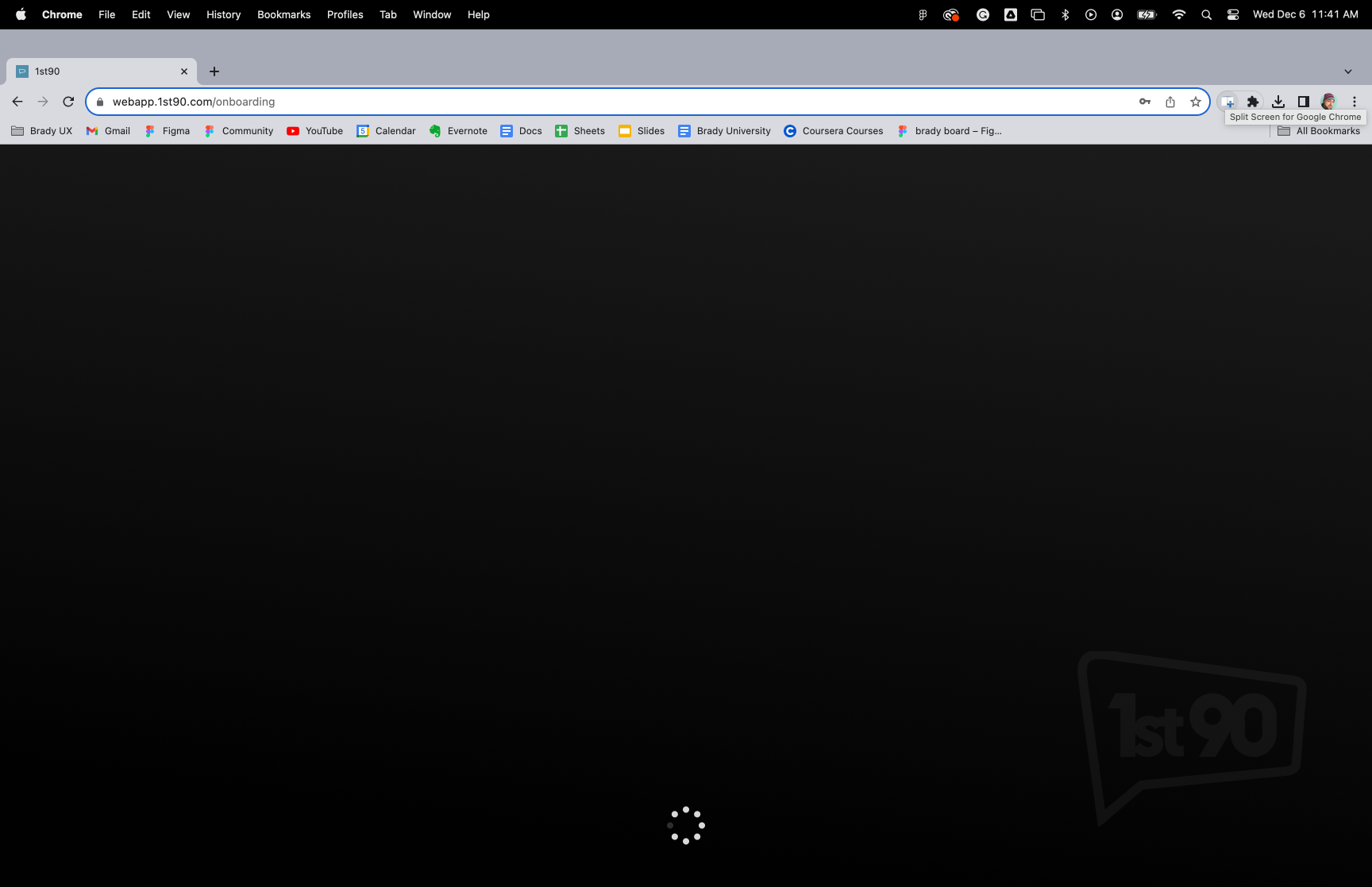
Task: Open the Calendar bookmark
Action: (x=386, y=131)
